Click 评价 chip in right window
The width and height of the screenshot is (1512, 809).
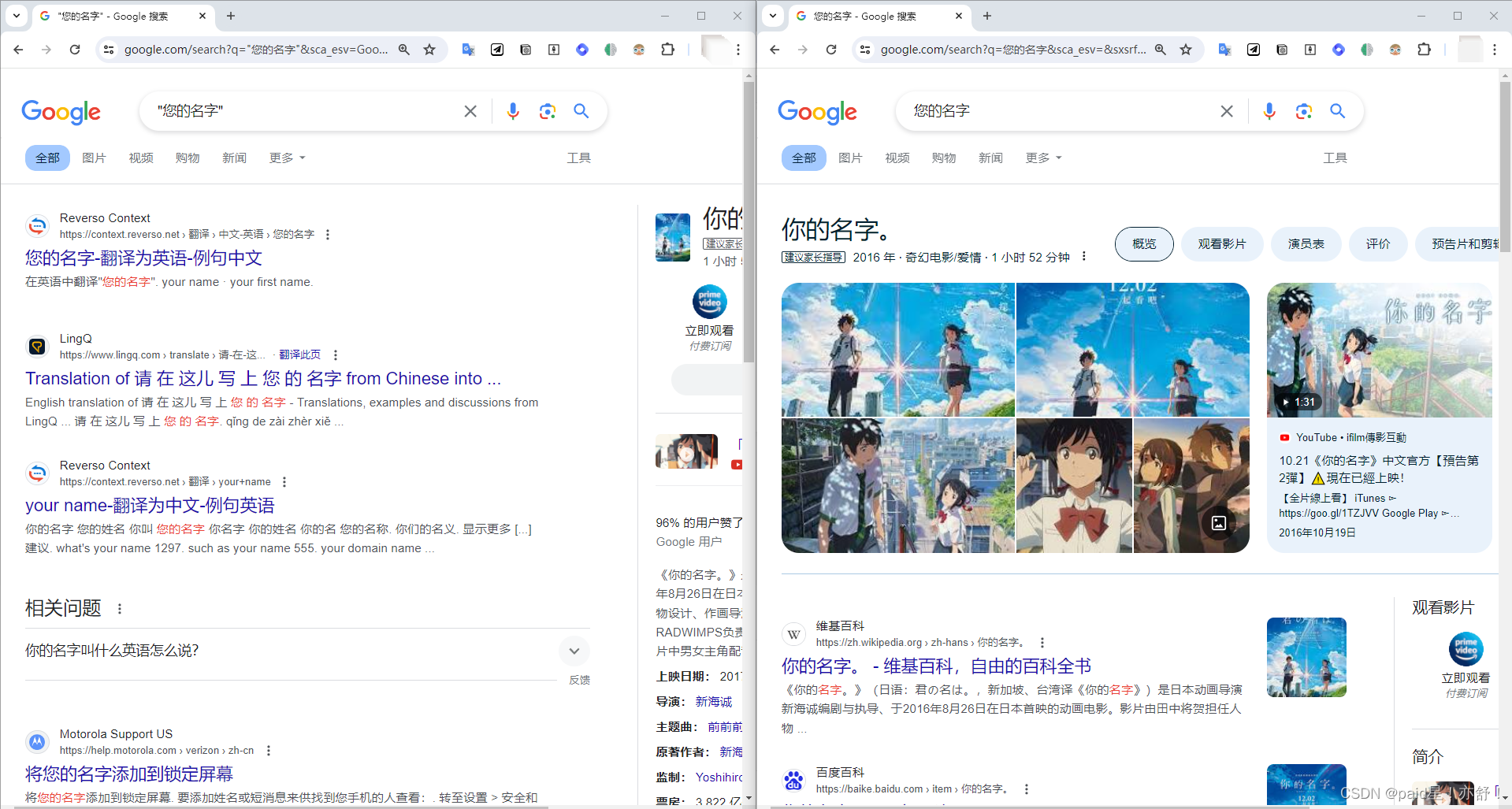pos(1378,244)
